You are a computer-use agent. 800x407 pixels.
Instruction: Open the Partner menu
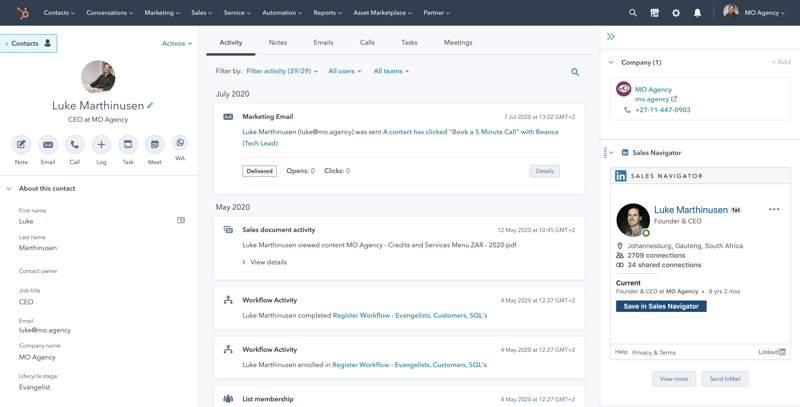436,13
